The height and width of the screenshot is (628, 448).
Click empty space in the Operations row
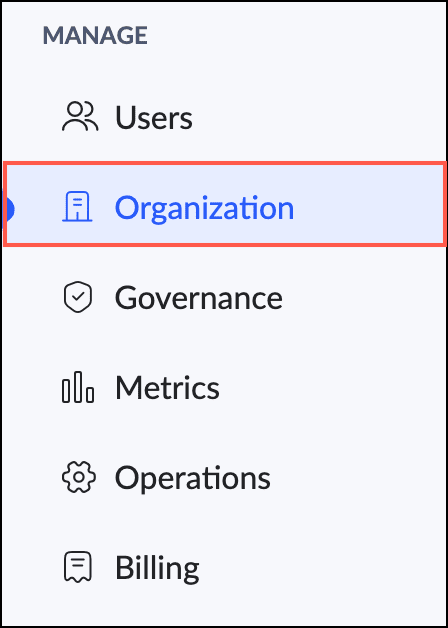(356, 478)
